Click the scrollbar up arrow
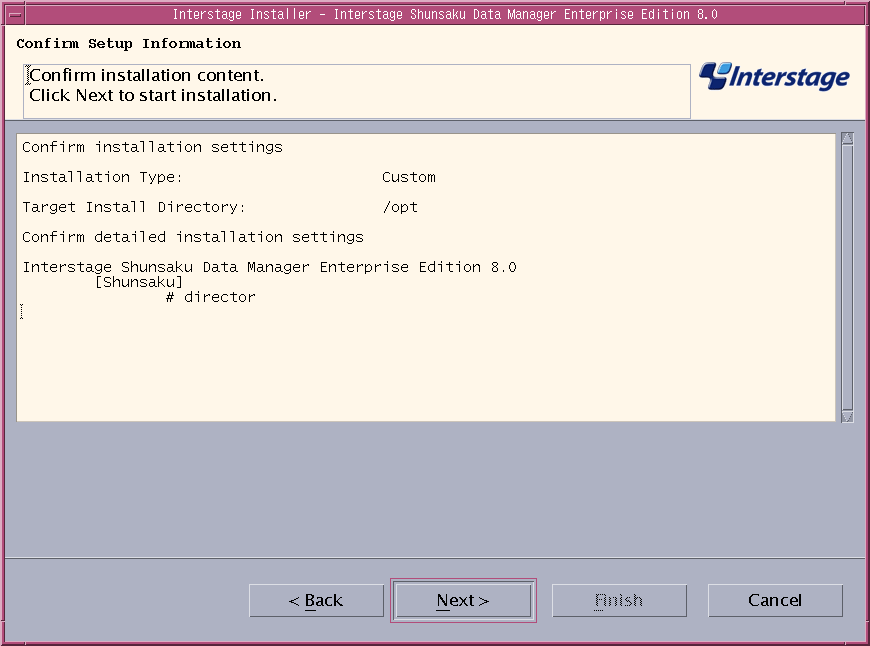The height and width of the screenshot is (646, 870). [x=847, y=138]
